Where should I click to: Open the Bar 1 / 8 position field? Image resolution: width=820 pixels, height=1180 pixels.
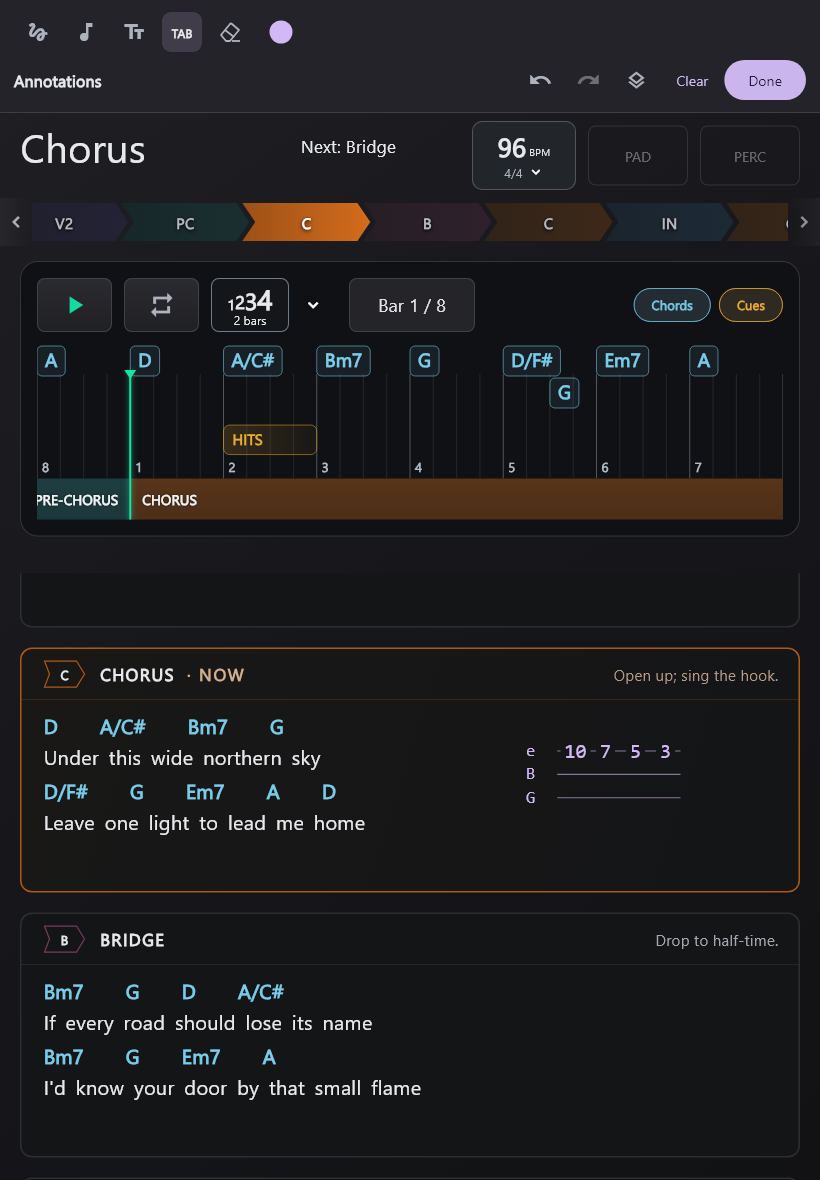tap(412, 305)
